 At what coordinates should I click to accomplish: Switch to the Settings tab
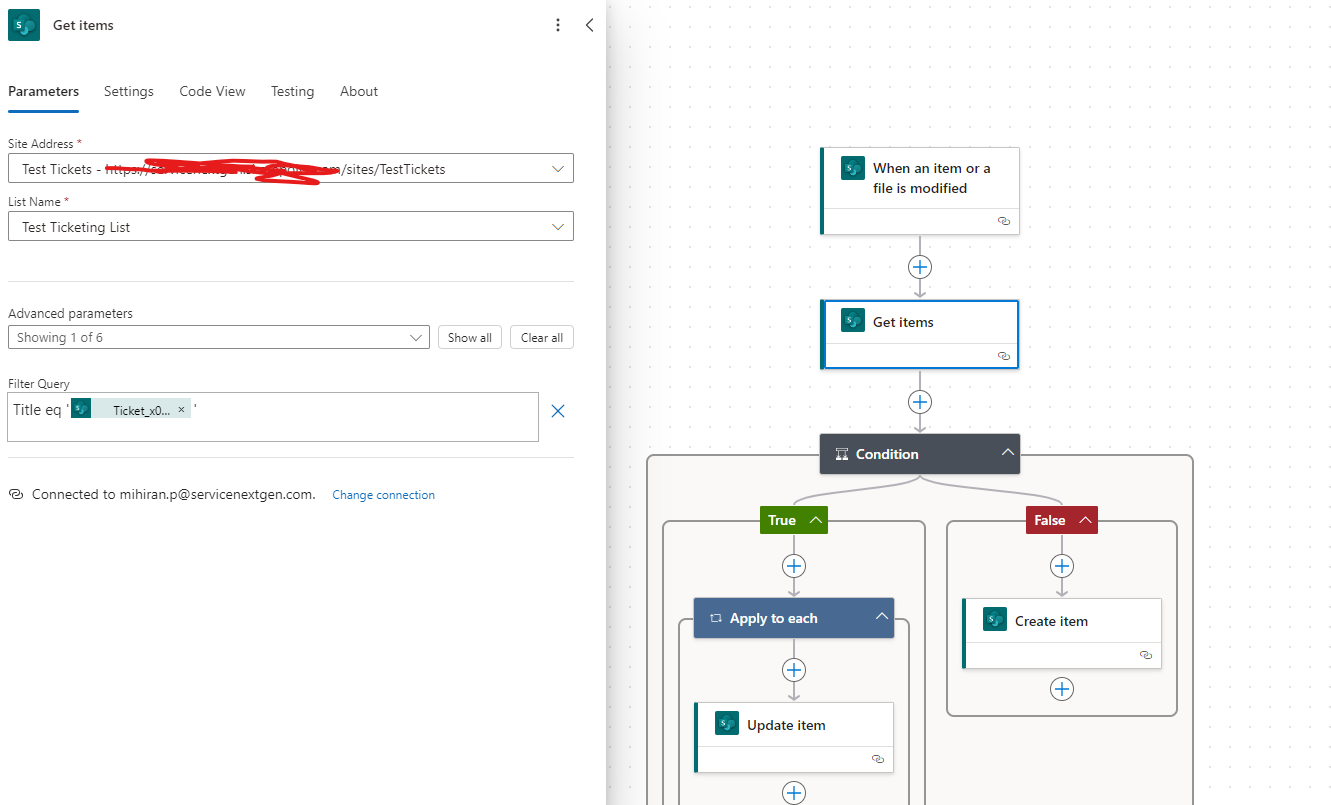129,91
